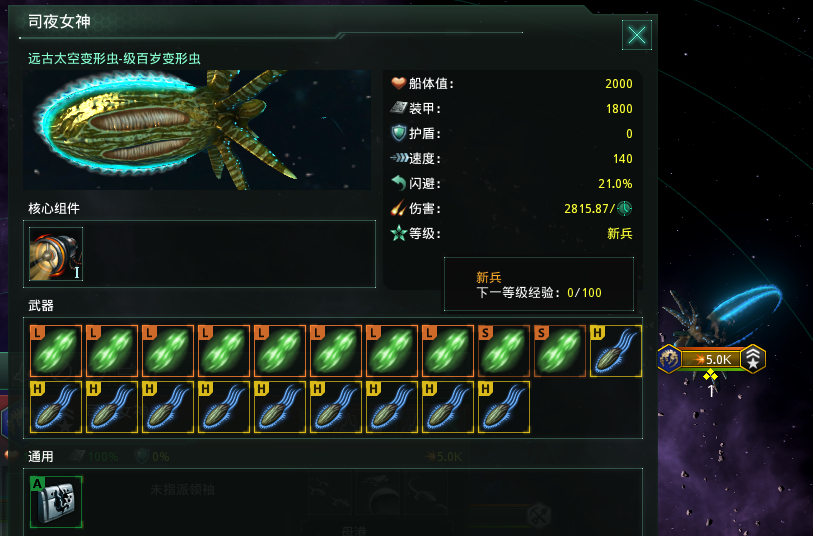Select the H-slot weapon in top row
The image size is (813, 536).
coord(616,350)
